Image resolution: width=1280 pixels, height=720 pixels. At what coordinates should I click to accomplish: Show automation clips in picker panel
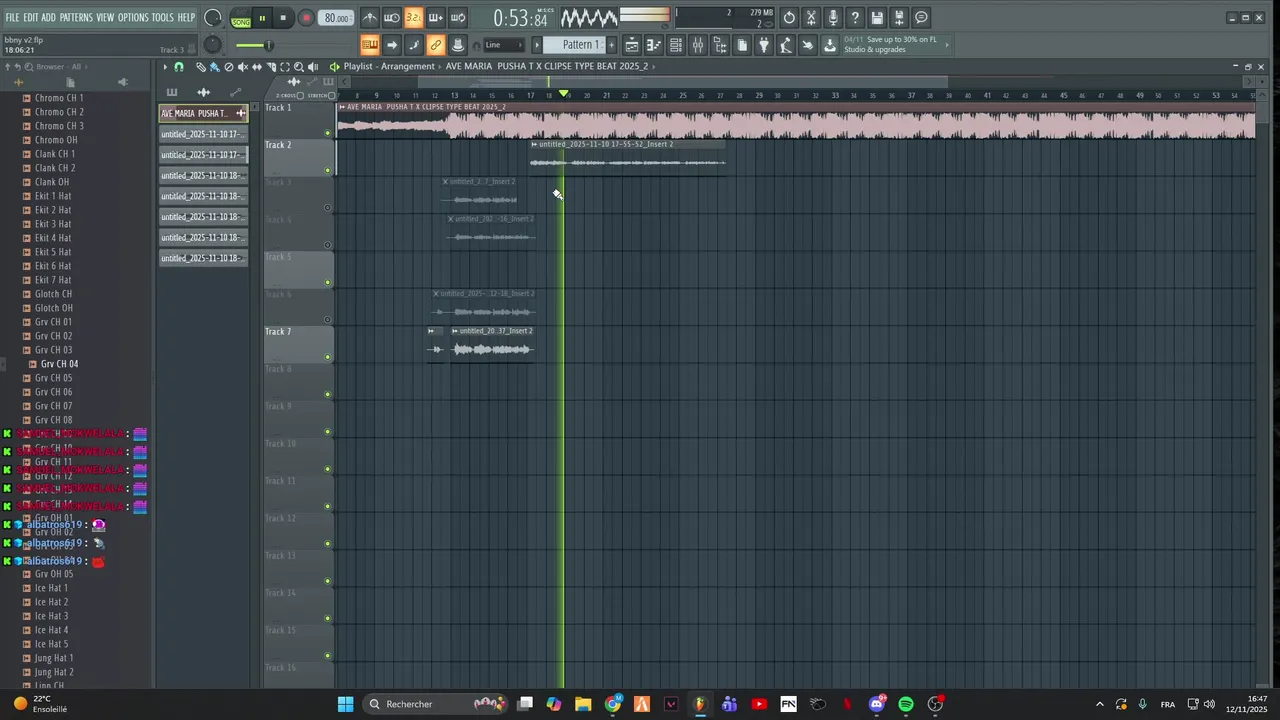(235, 92)
